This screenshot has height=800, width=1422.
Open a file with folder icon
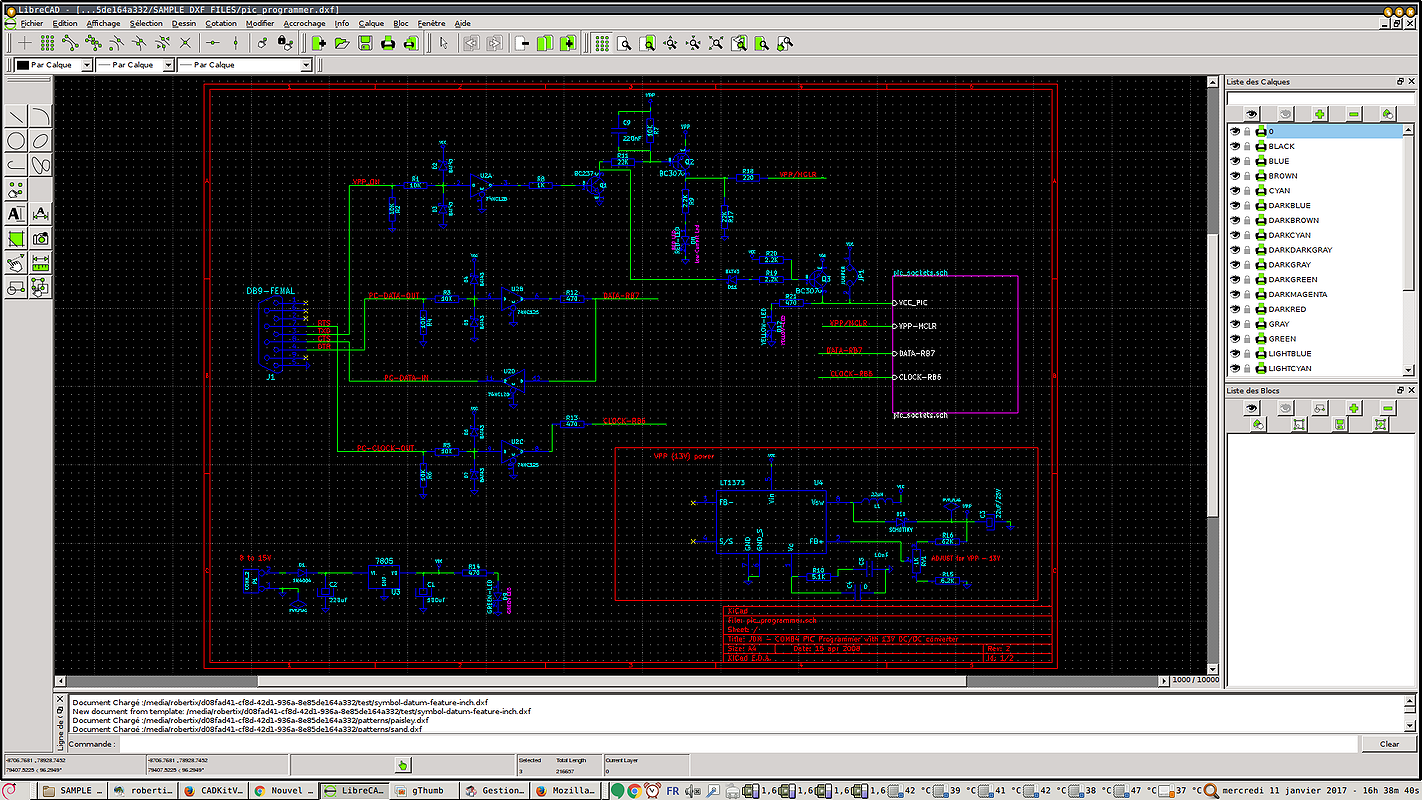tap(342, 43)
